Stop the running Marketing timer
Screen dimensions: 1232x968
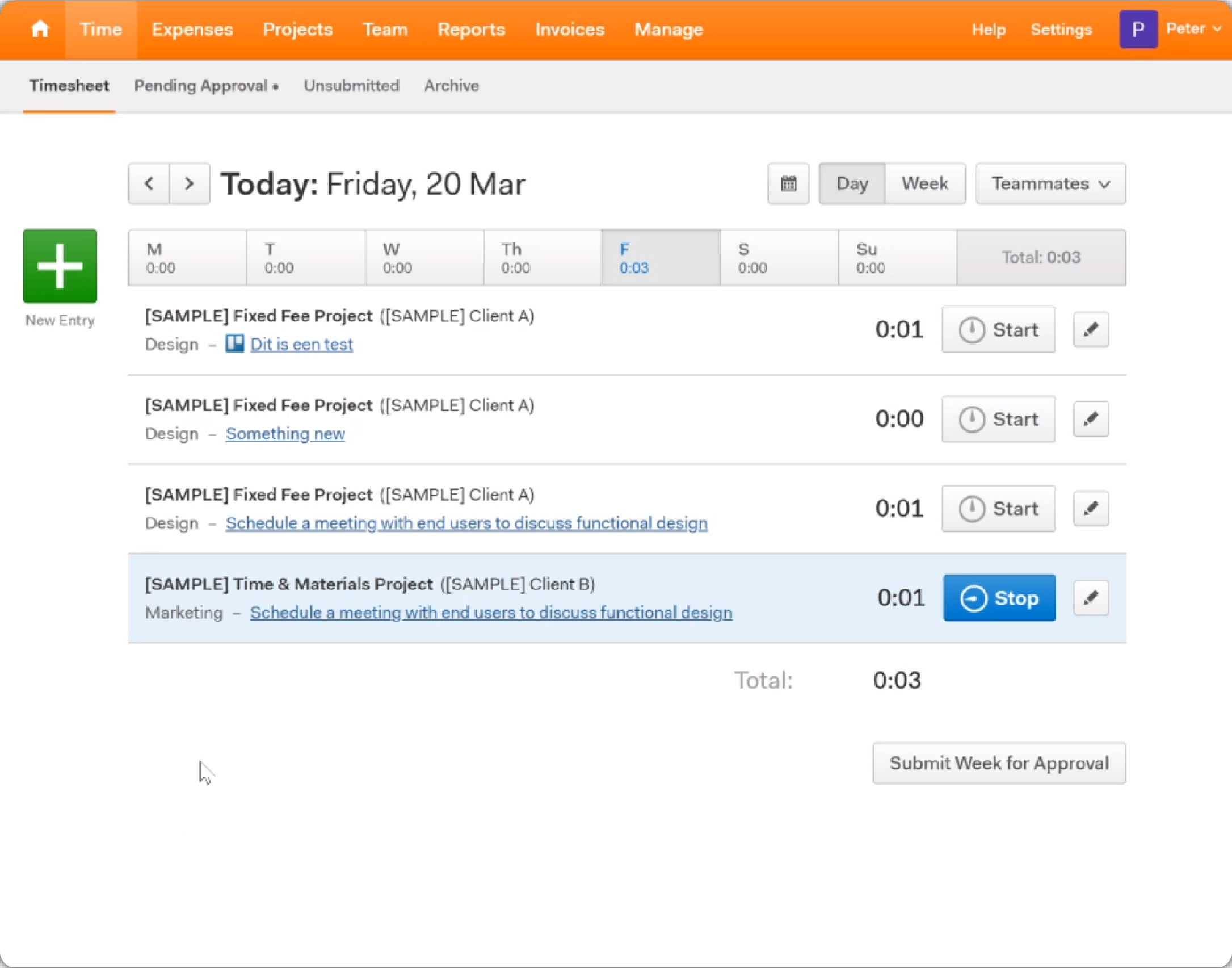999,598
